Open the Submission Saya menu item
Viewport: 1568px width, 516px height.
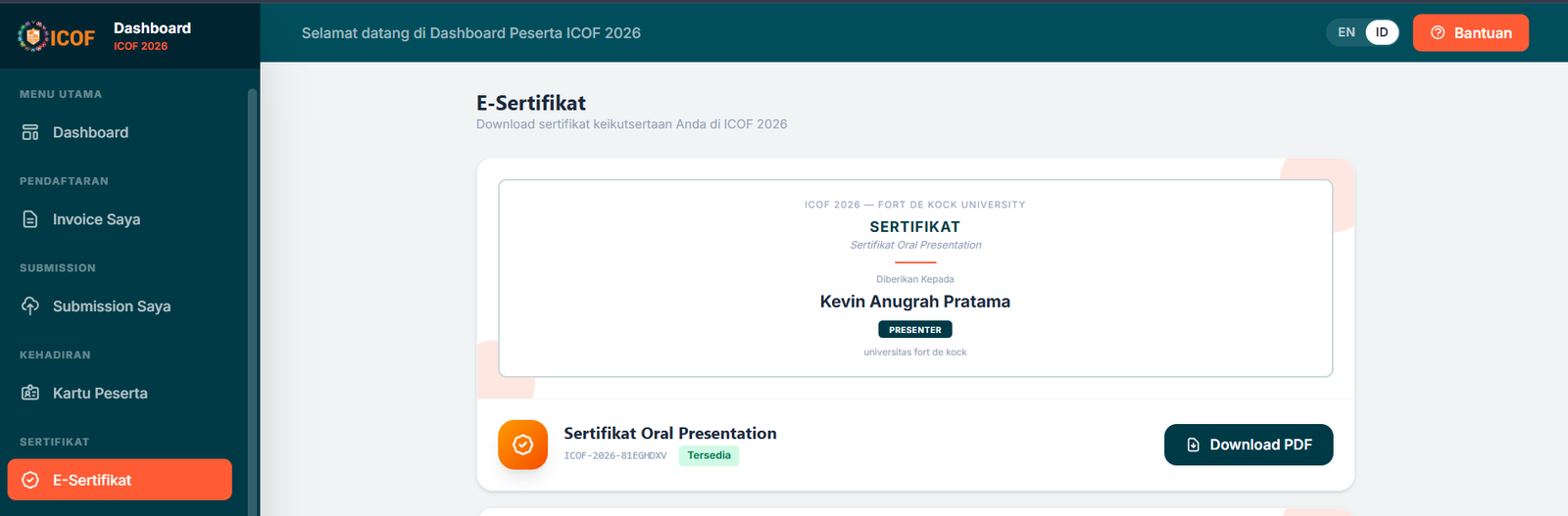coord(112,306)
